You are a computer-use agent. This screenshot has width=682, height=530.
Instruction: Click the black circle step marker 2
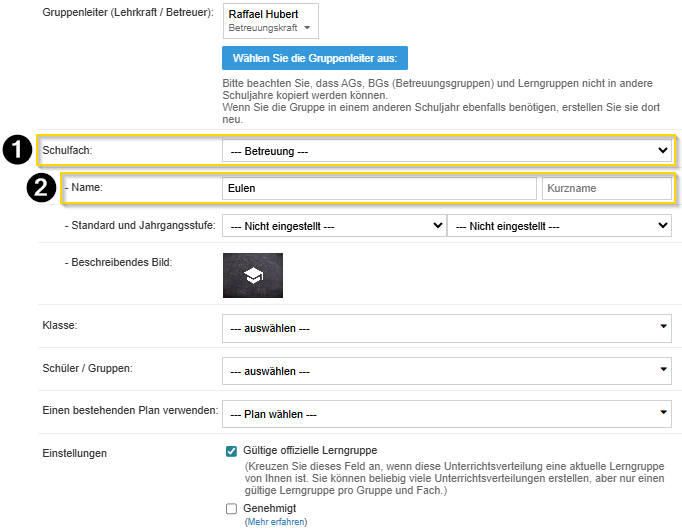coord(41,188)
